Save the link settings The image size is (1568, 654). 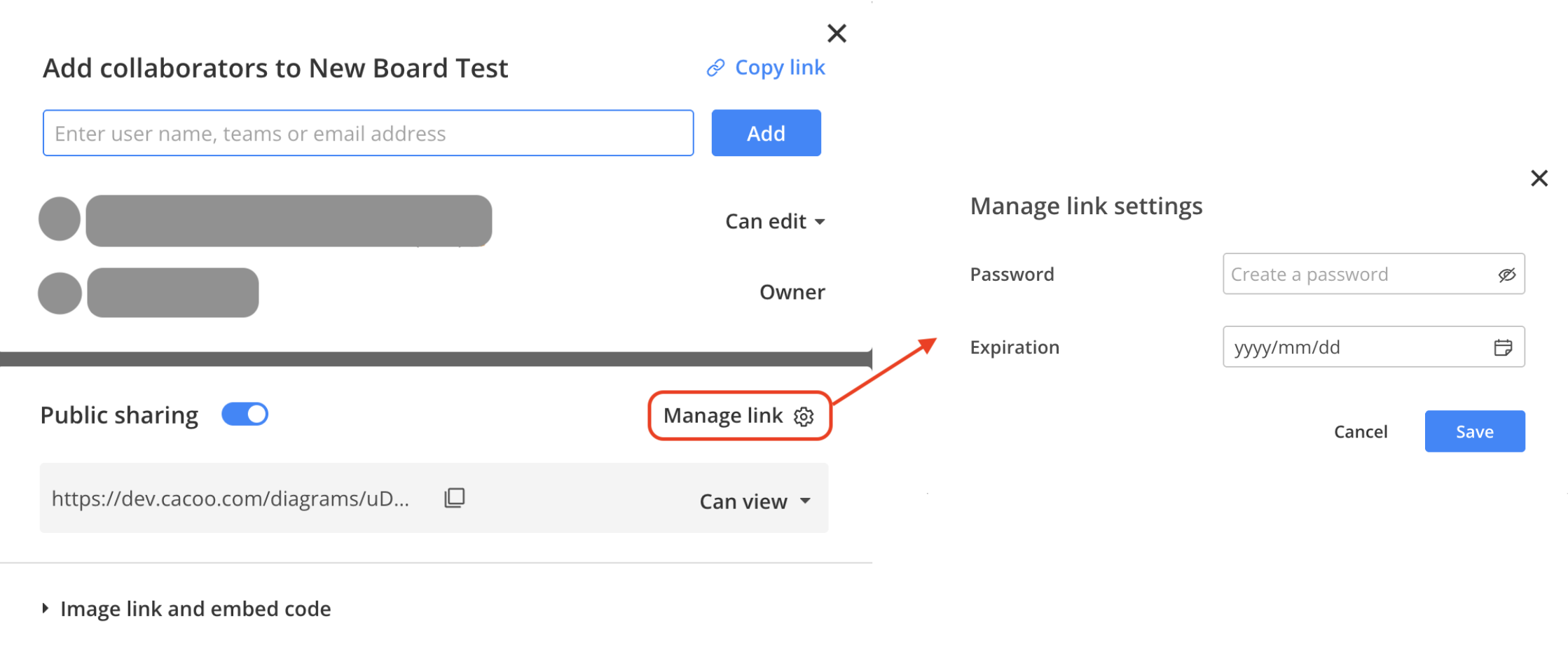(1475, 431)
